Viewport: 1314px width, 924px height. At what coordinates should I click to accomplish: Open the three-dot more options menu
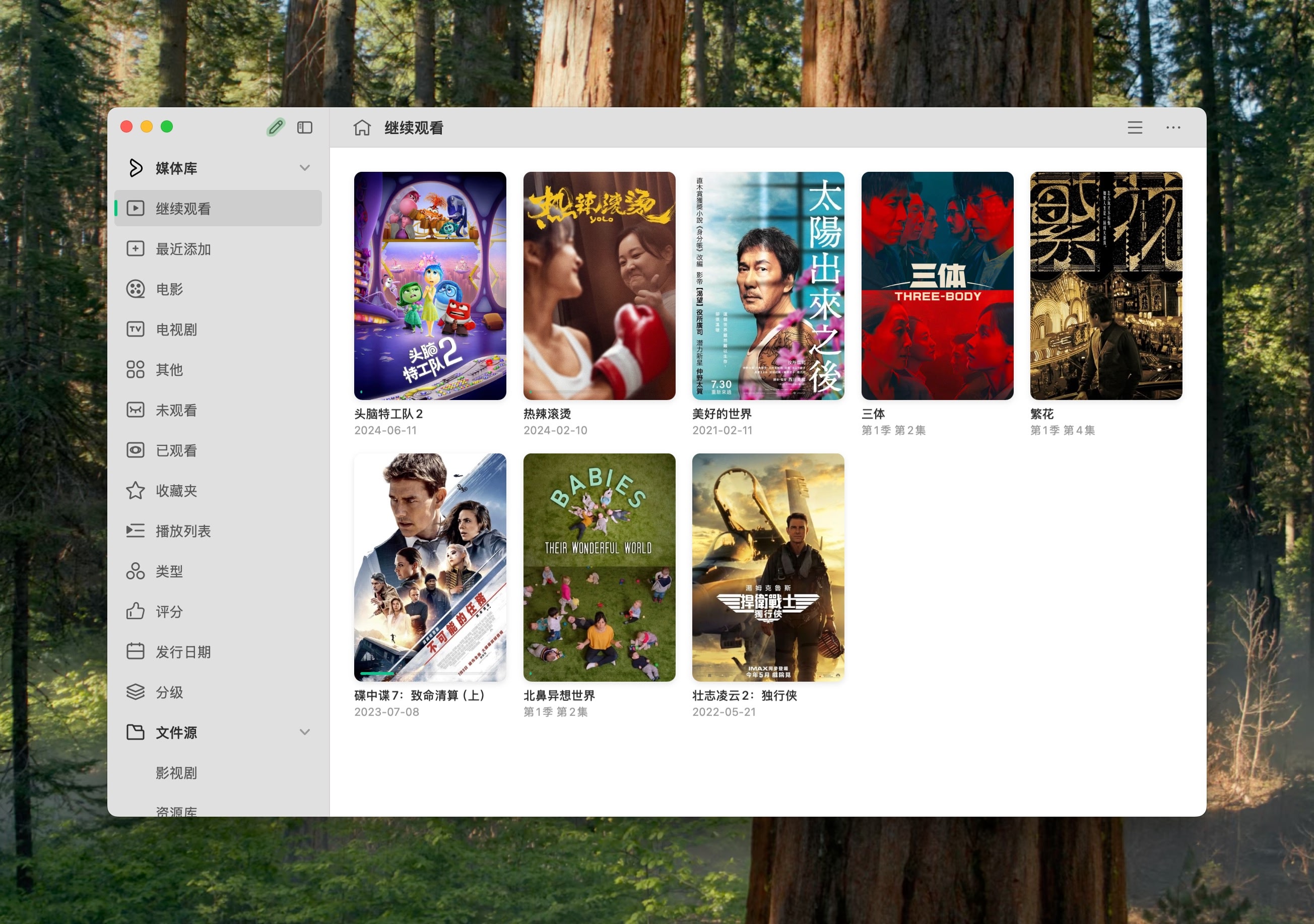[x=1173, y=127]
